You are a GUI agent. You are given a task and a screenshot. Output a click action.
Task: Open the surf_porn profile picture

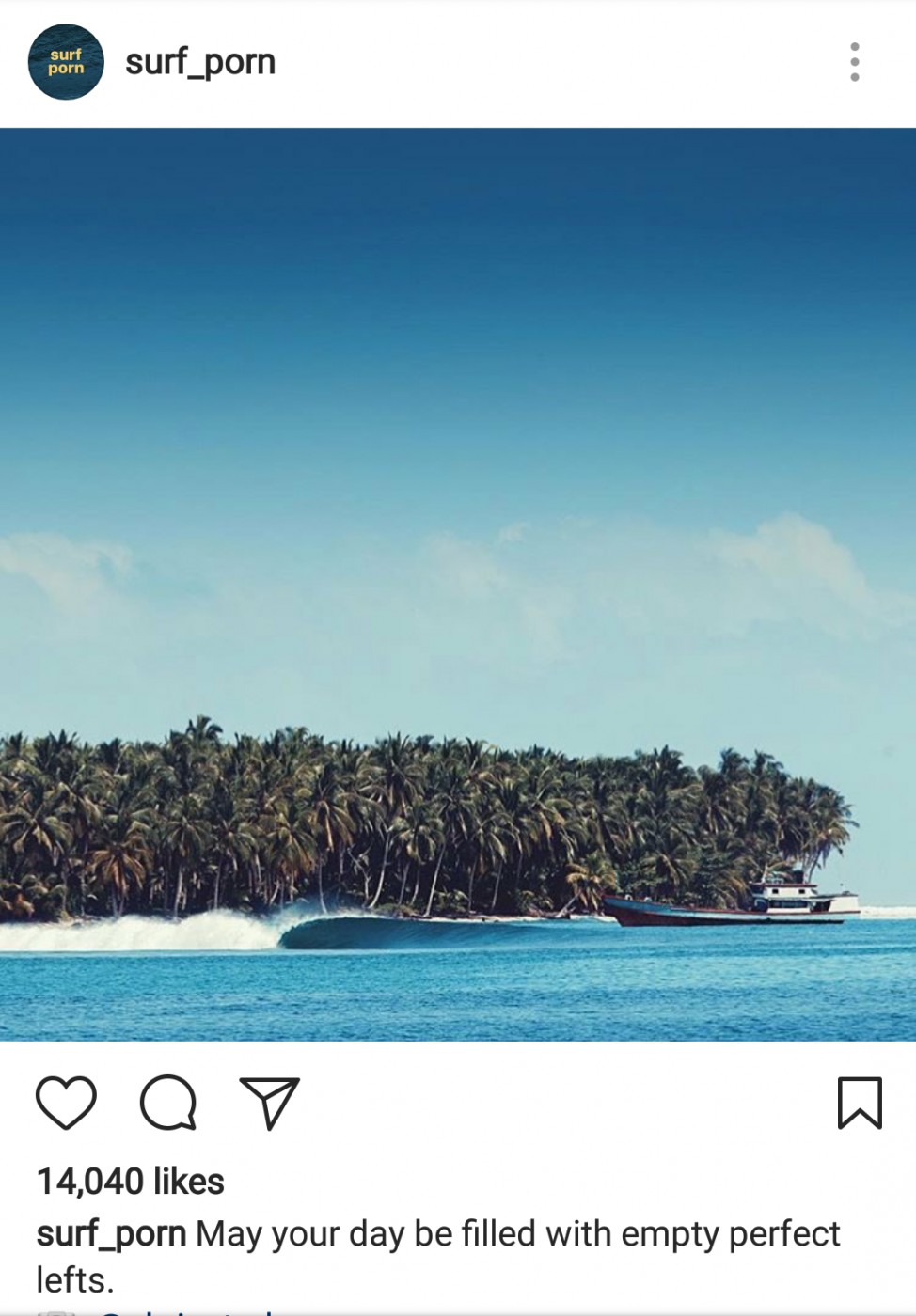66,62
